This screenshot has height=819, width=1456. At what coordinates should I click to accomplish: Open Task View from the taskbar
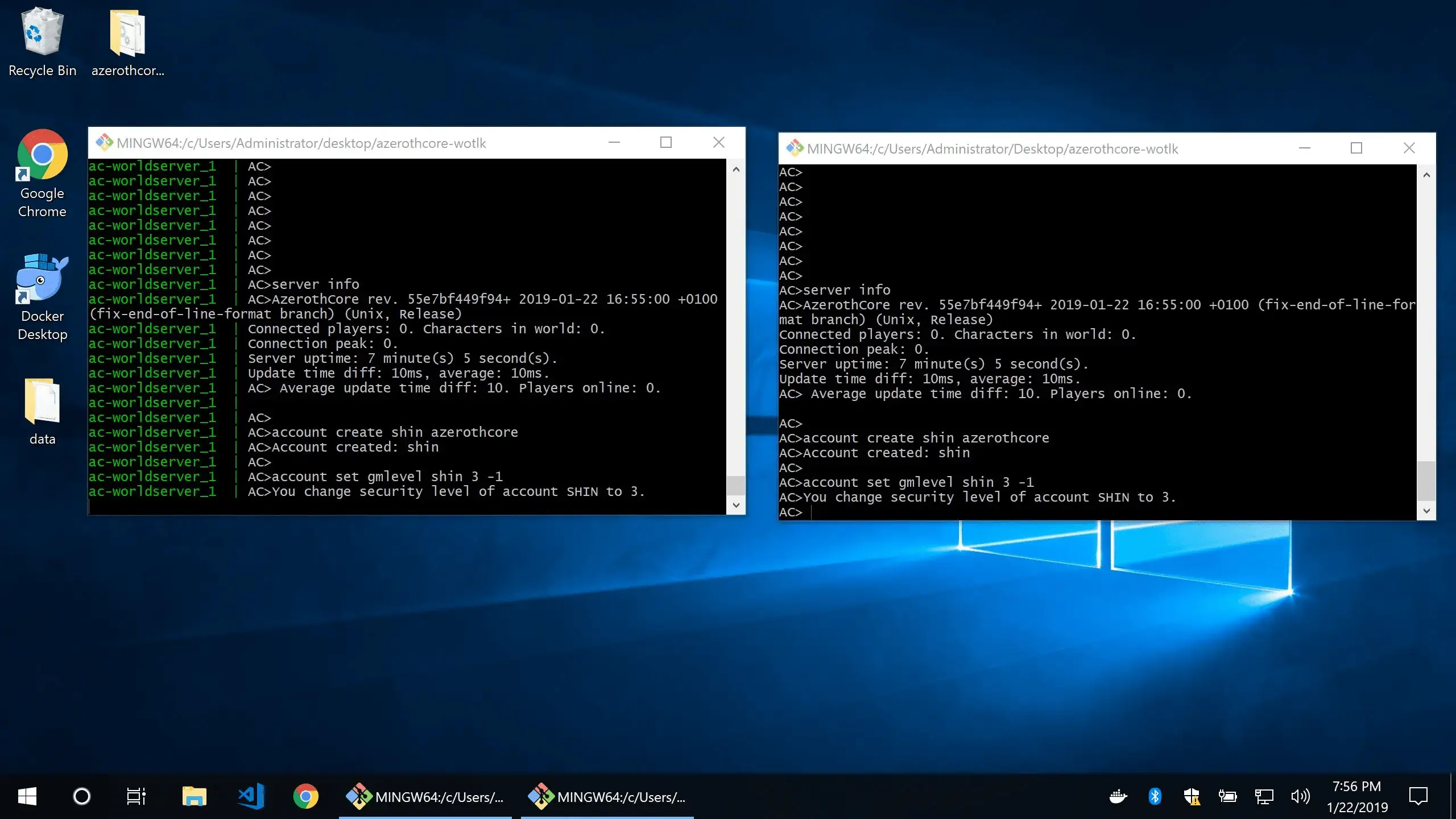point(136,796)
